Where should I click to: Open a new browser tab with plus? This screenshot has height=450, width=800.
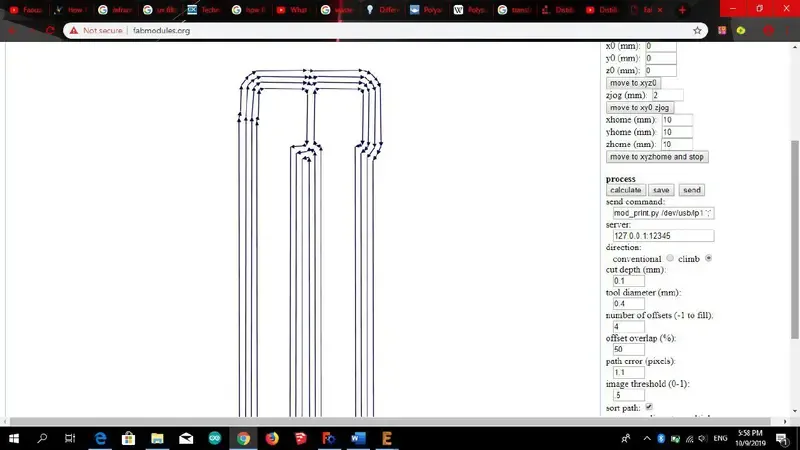pyautogui.click(x=682, y=10)
